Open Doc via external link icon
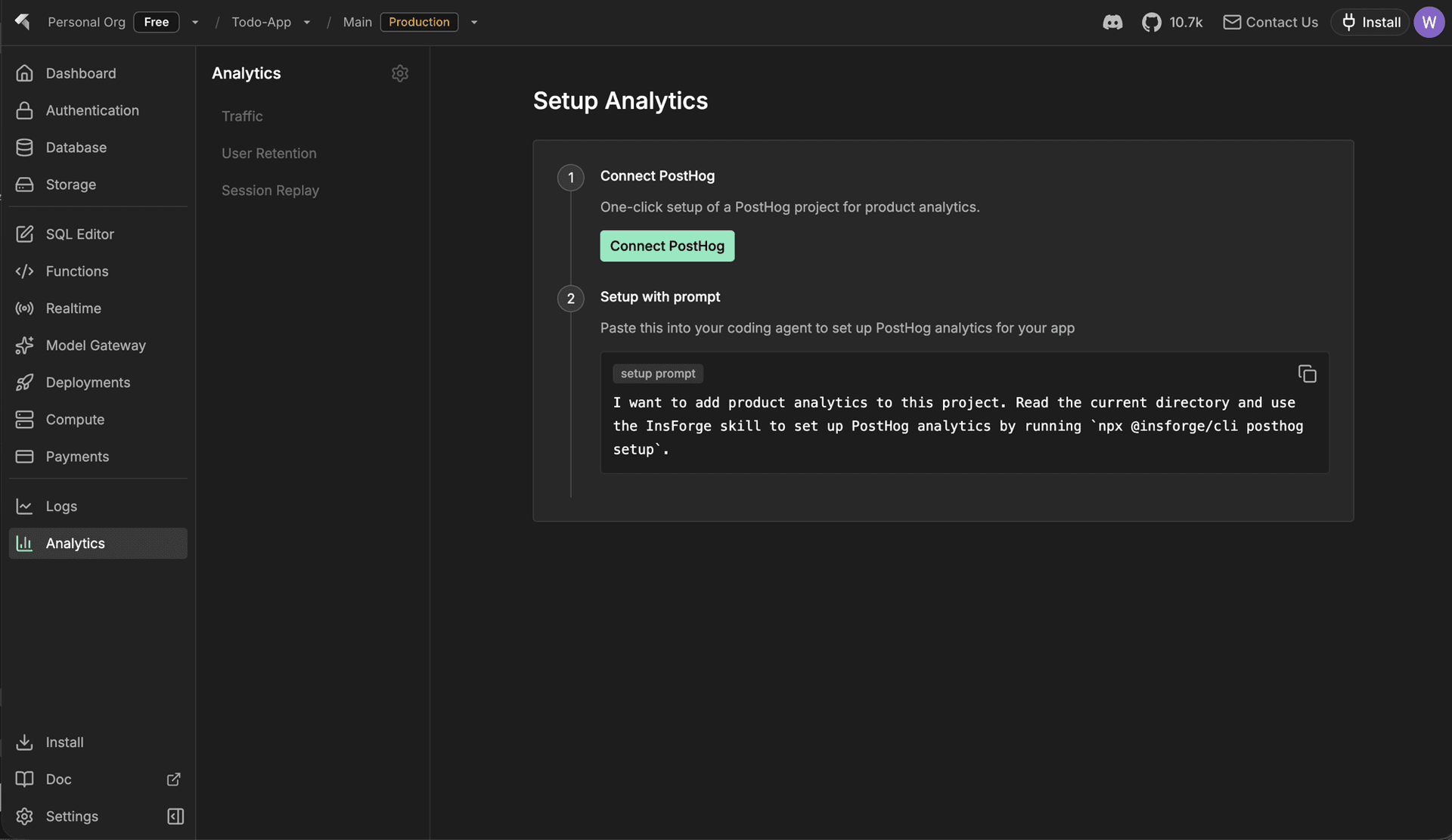1452x840 pixels. (173, 780)
